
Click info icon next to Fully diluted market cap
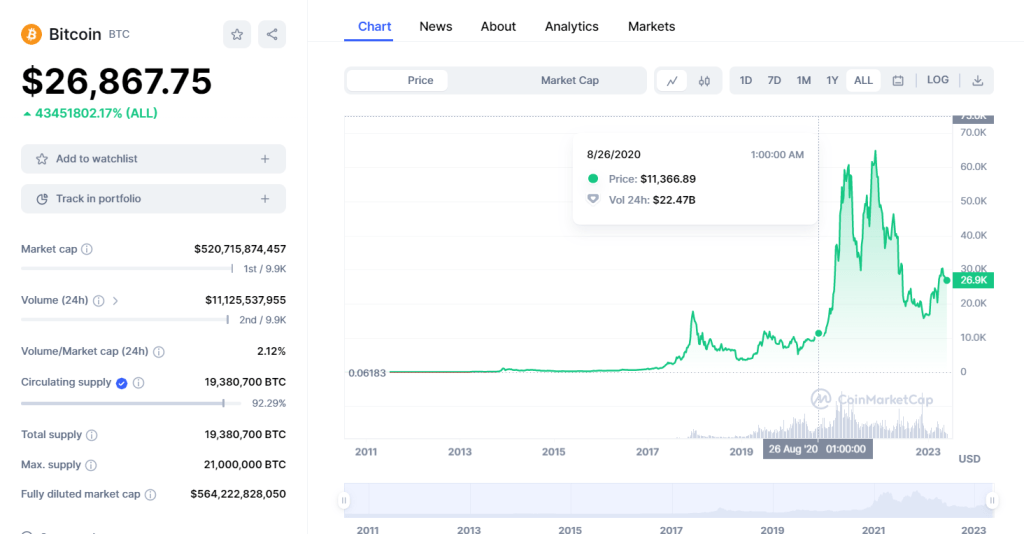[x=150, y=495]
